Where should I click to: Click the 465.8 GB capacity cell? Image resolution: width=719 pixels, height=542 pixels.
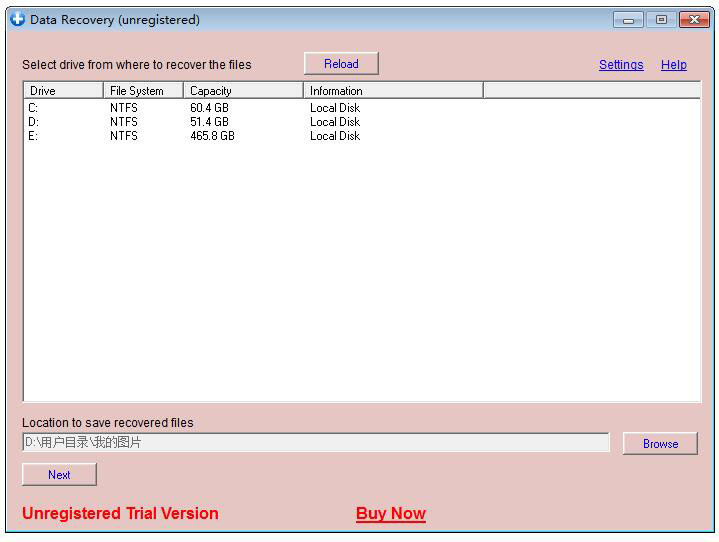pyautogui.click(x=212, y=136)
